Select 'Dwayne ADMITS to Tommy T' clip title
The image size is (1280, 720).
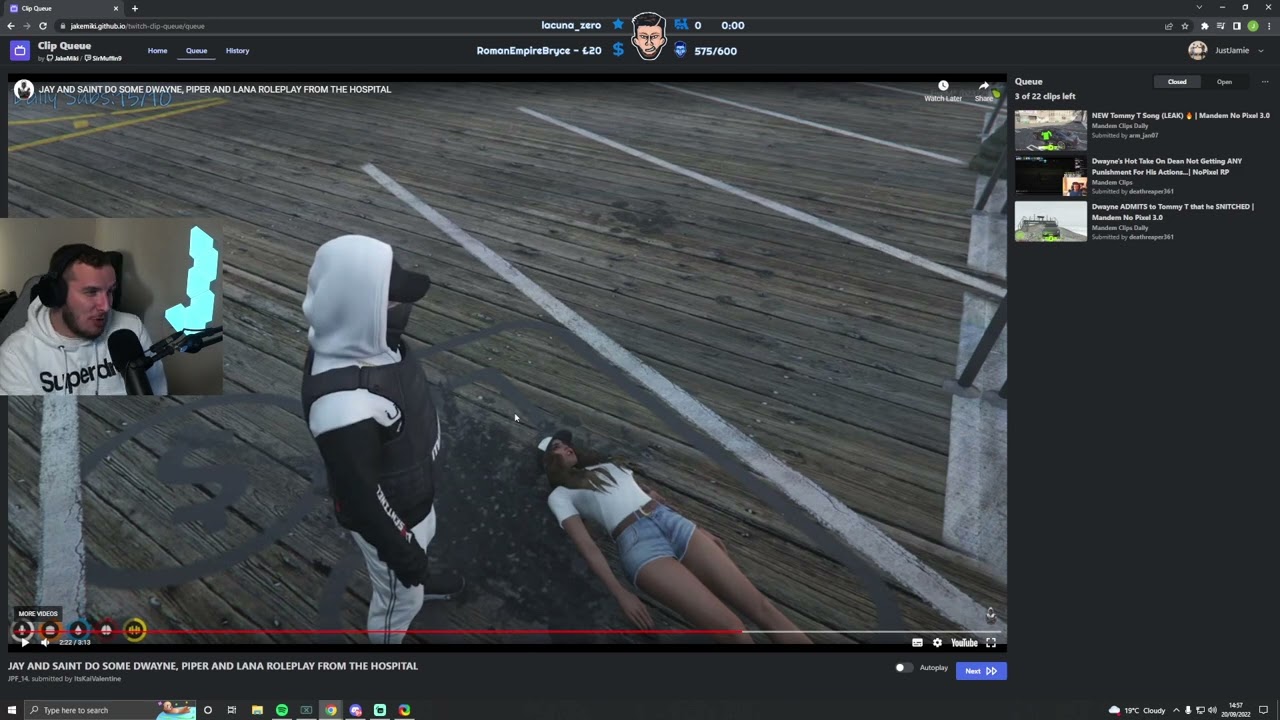pyautogui.click(x=1172, y=212)
